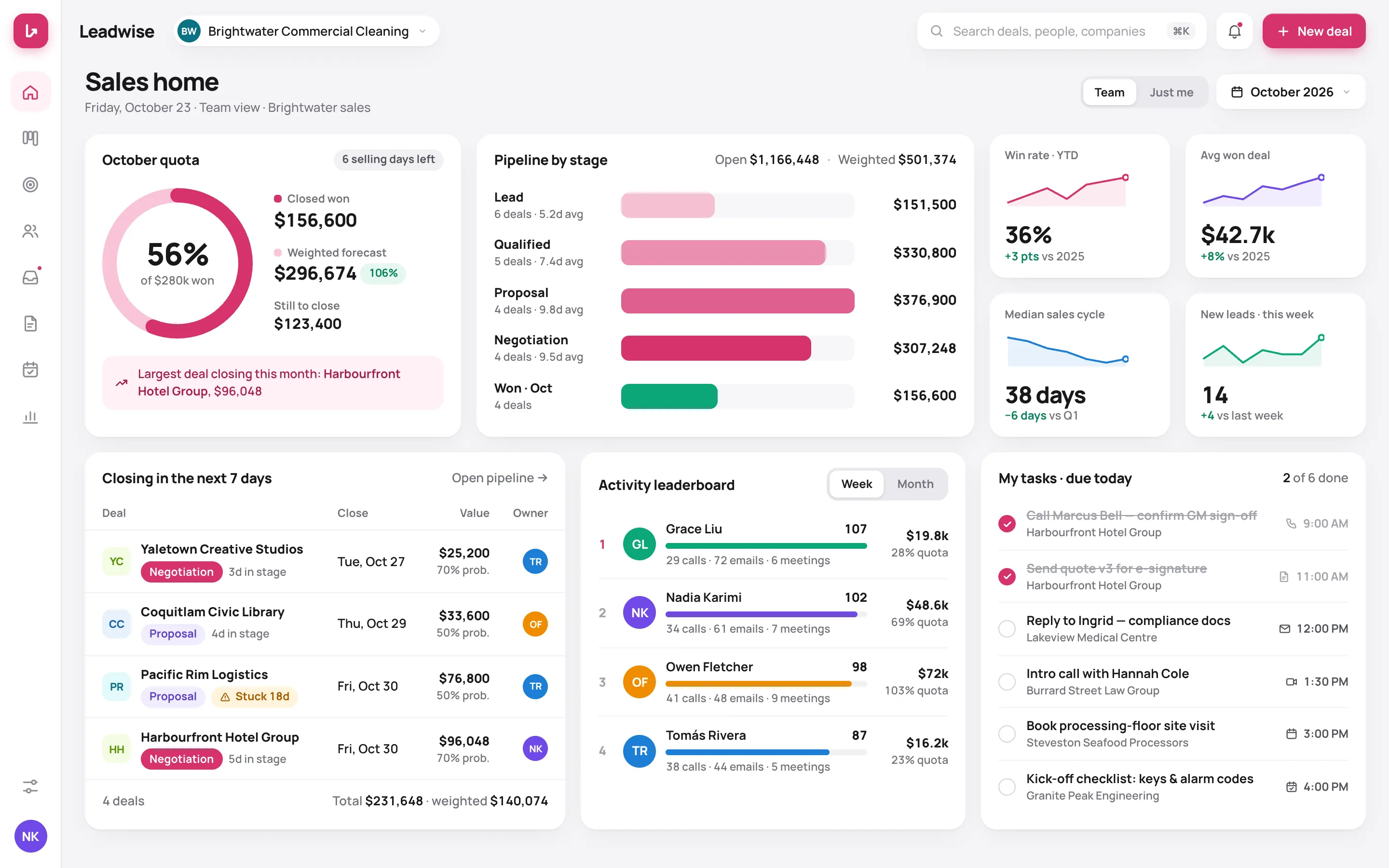Open the Pacific Rim Logistics deal row
Image resolution: width=1389 pixels, height=868 pixels.
(325, 687)
